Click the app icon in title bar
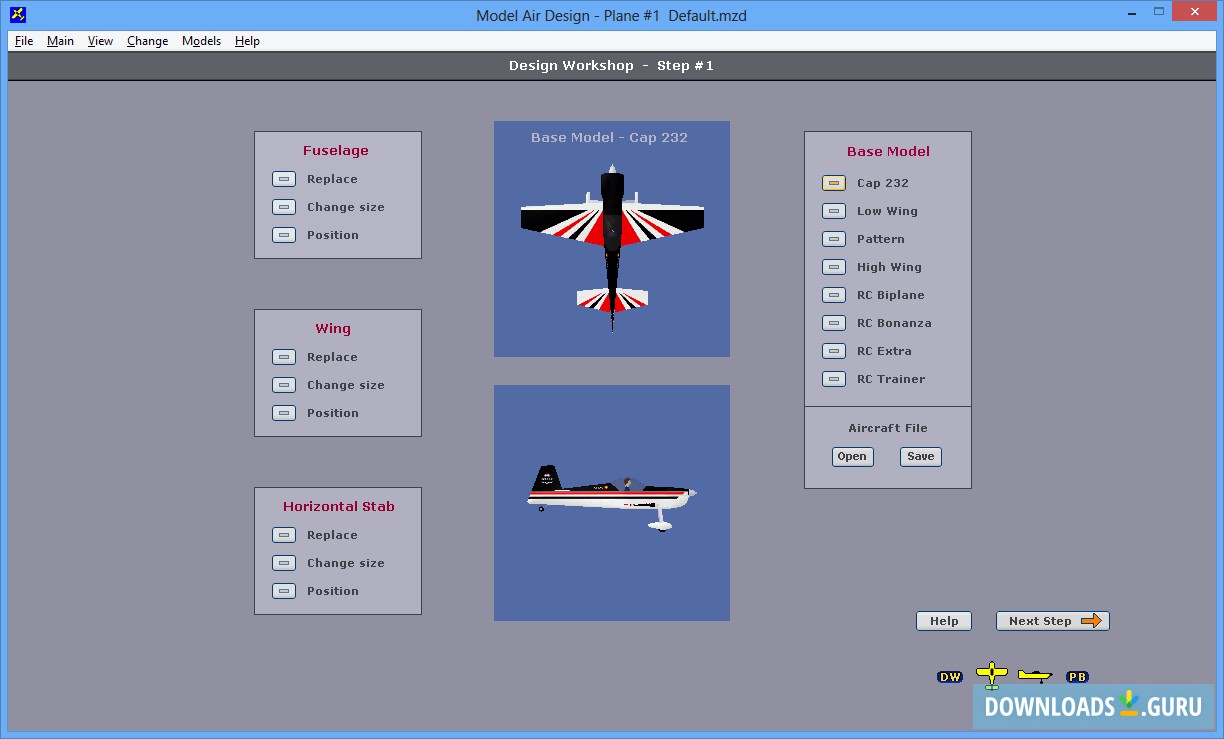Screen dimensions: 1224x739 17,15
